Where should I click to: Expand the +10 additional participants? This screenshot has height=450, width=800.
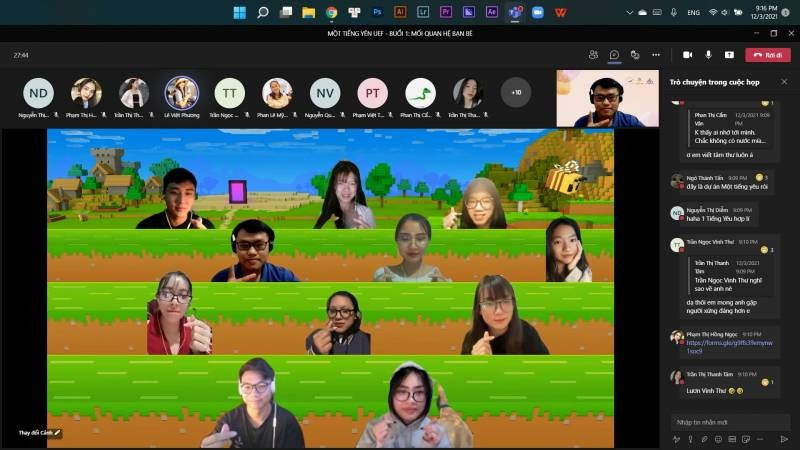pyautogui.click(x=516, y=93)
